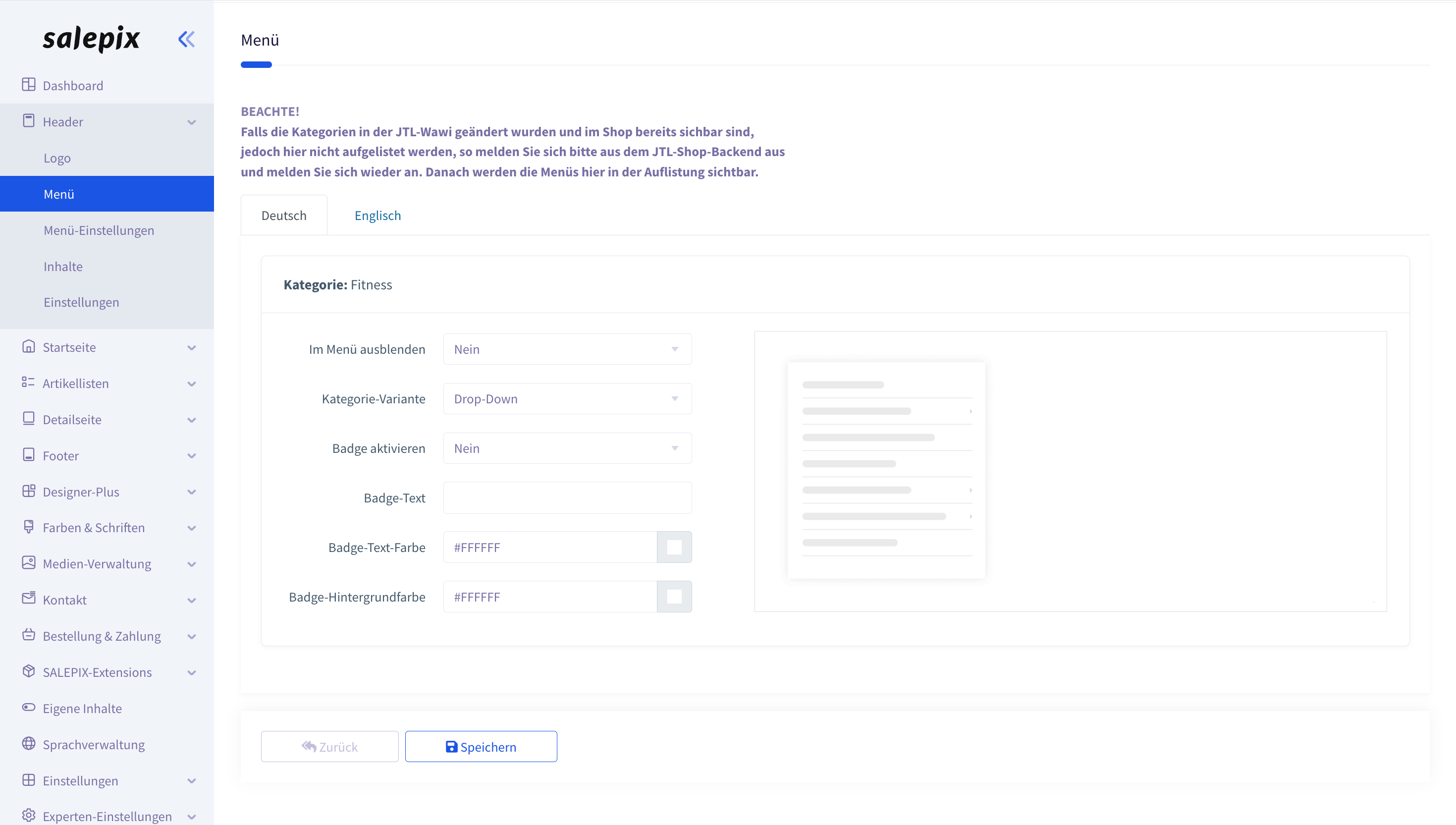Open the Badge-Hintergrundfarbe color swatch
1456x825 pixels.
[674, 597]
